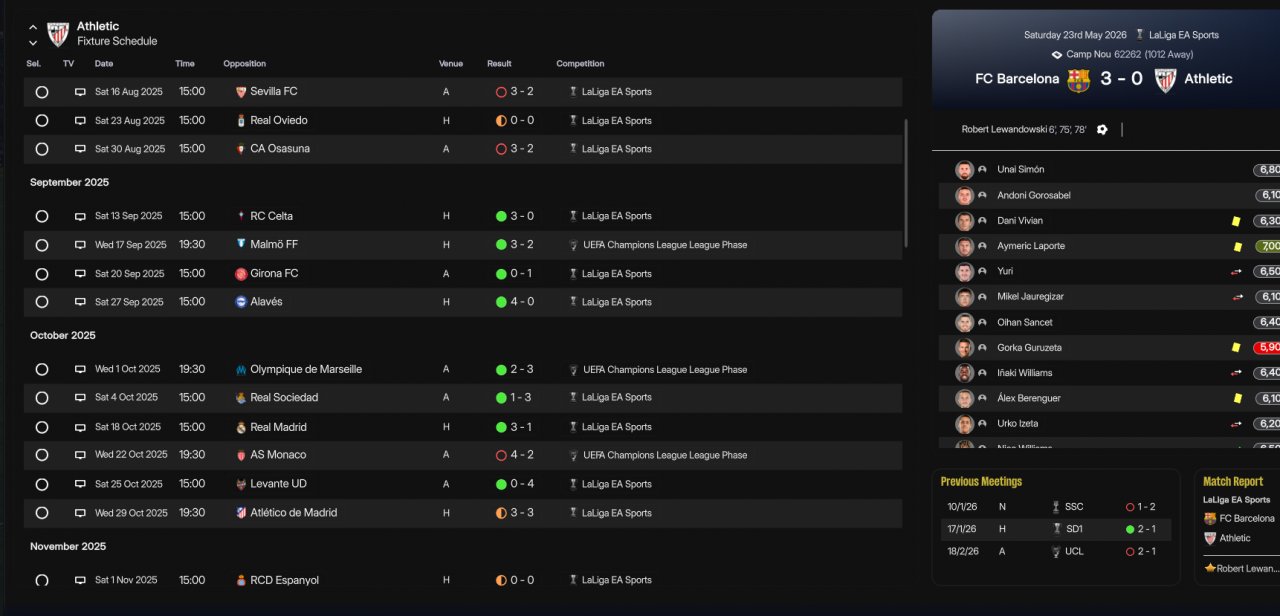Sort fixtures by the Opposition column header
Viewport: 1280px width, 616px height.
[245, 64]
